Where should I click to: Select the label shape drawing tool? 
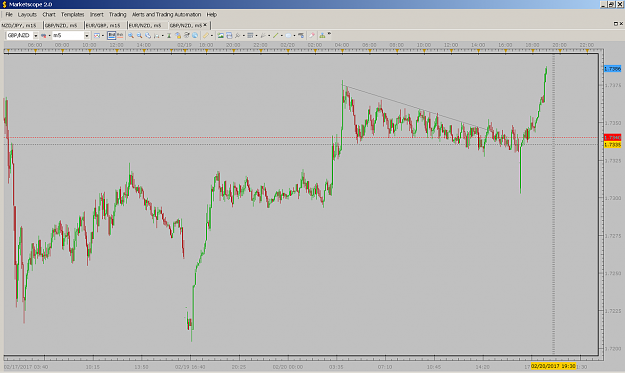click(289, 35)
